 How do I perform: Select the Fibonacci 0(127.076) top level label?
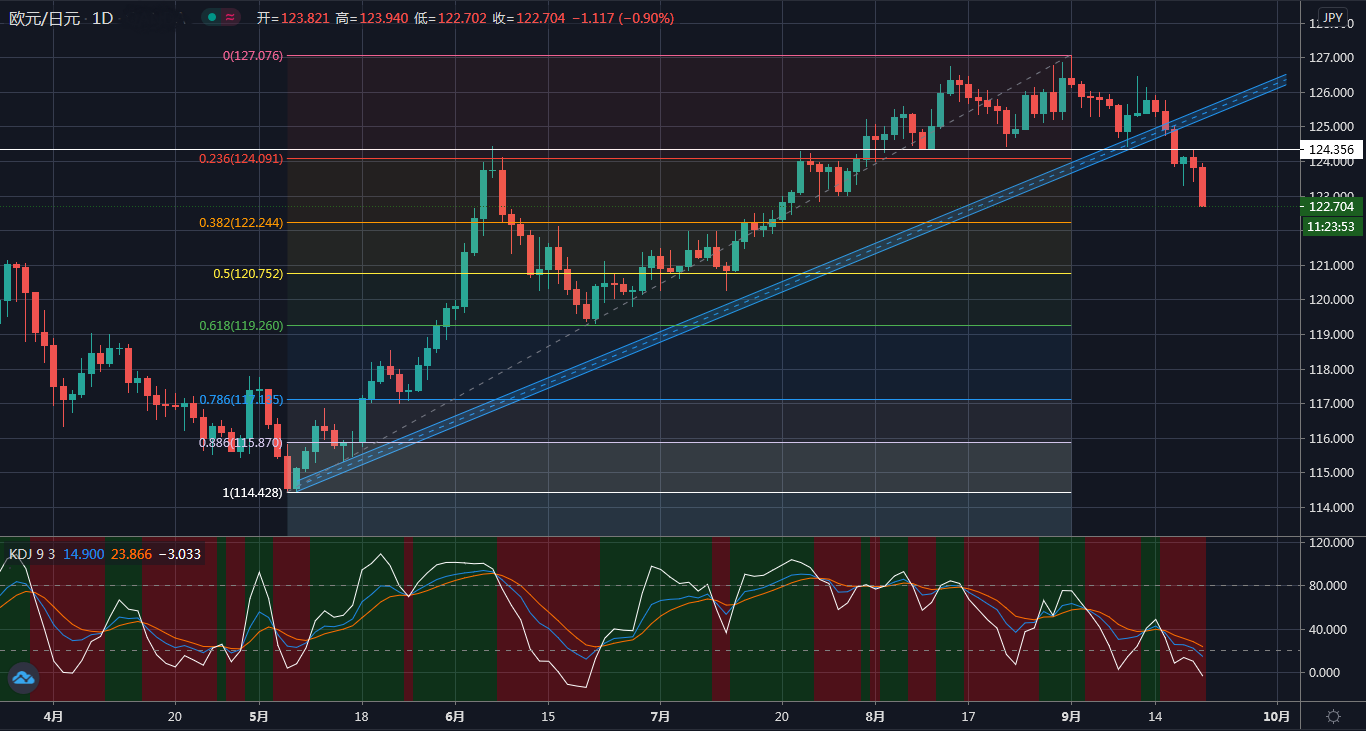click(x=252, y=56)
